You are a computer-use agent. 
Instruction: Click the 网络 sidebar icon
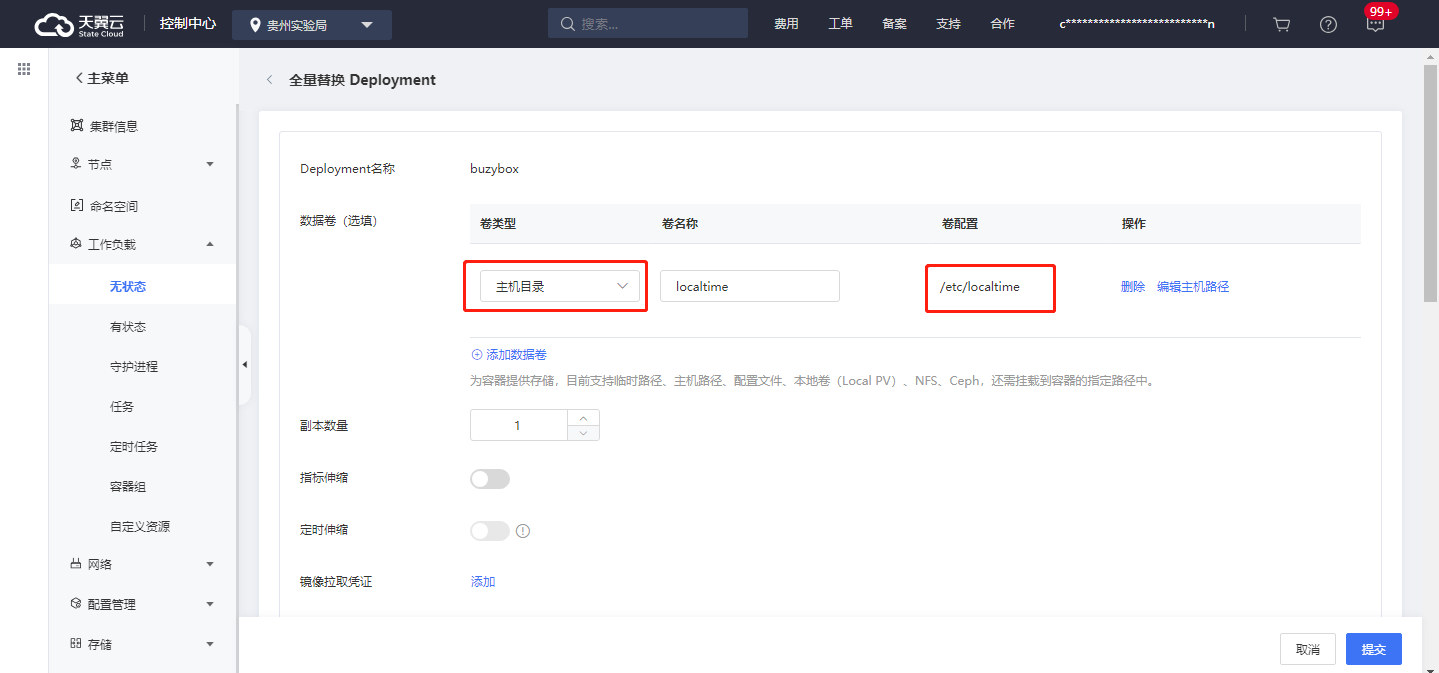[76, 564]
